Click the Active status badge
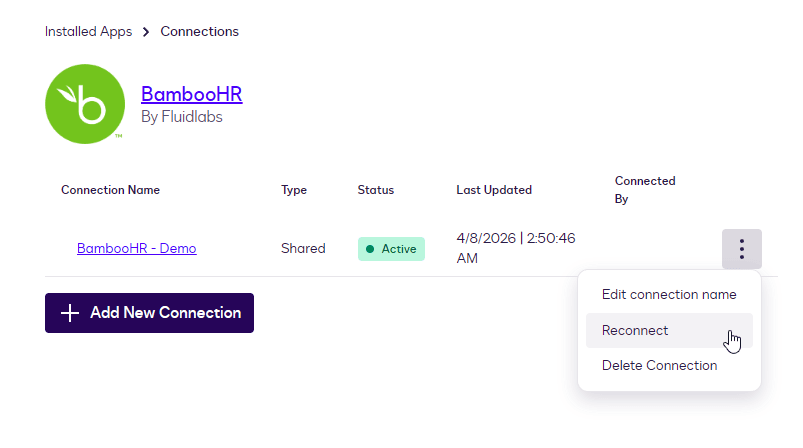This screenshot has height=448, width=803. tap(391, 249)
